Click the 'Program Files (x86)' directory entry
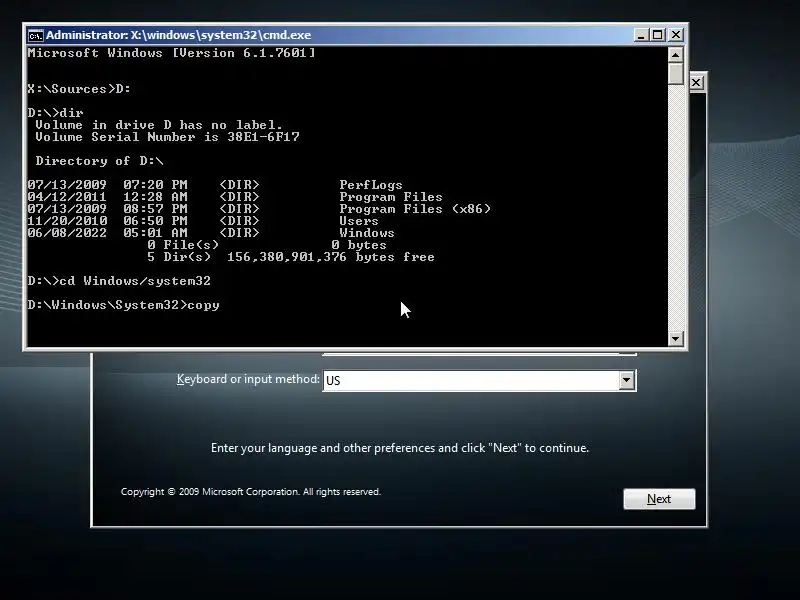800x600 pixels. tap(415, 209)
